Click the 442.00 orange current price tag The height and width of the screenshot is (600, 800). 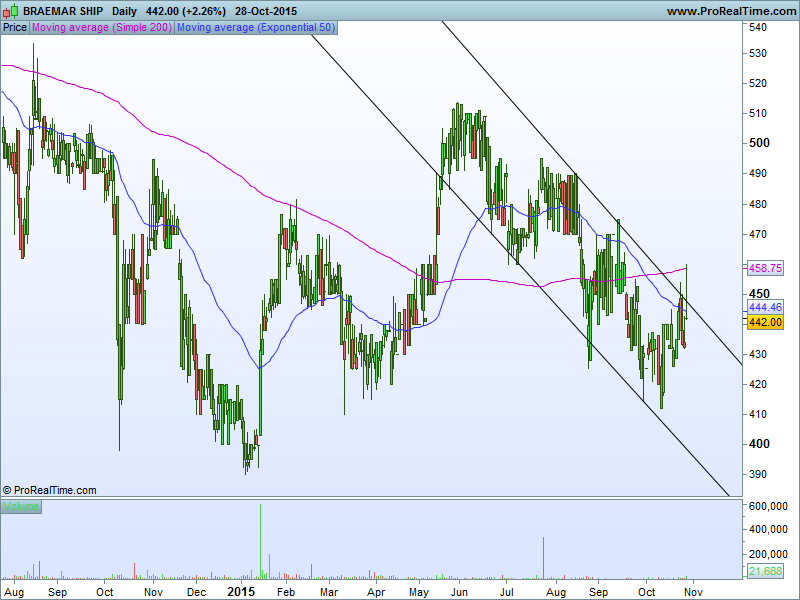765,321
